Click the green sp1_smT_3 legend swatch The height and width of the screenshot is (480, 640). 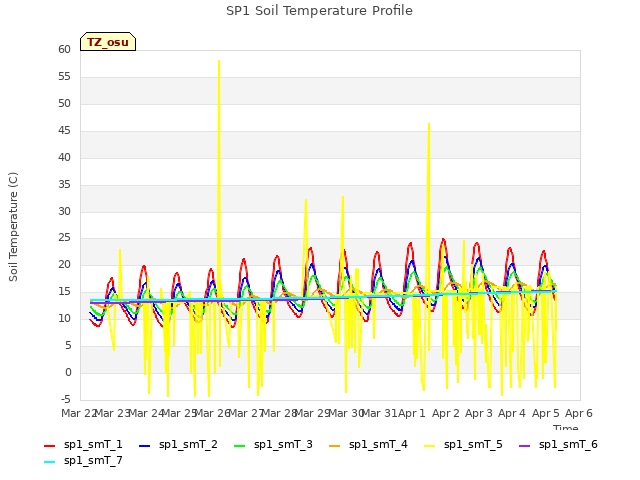coord(240,446)
